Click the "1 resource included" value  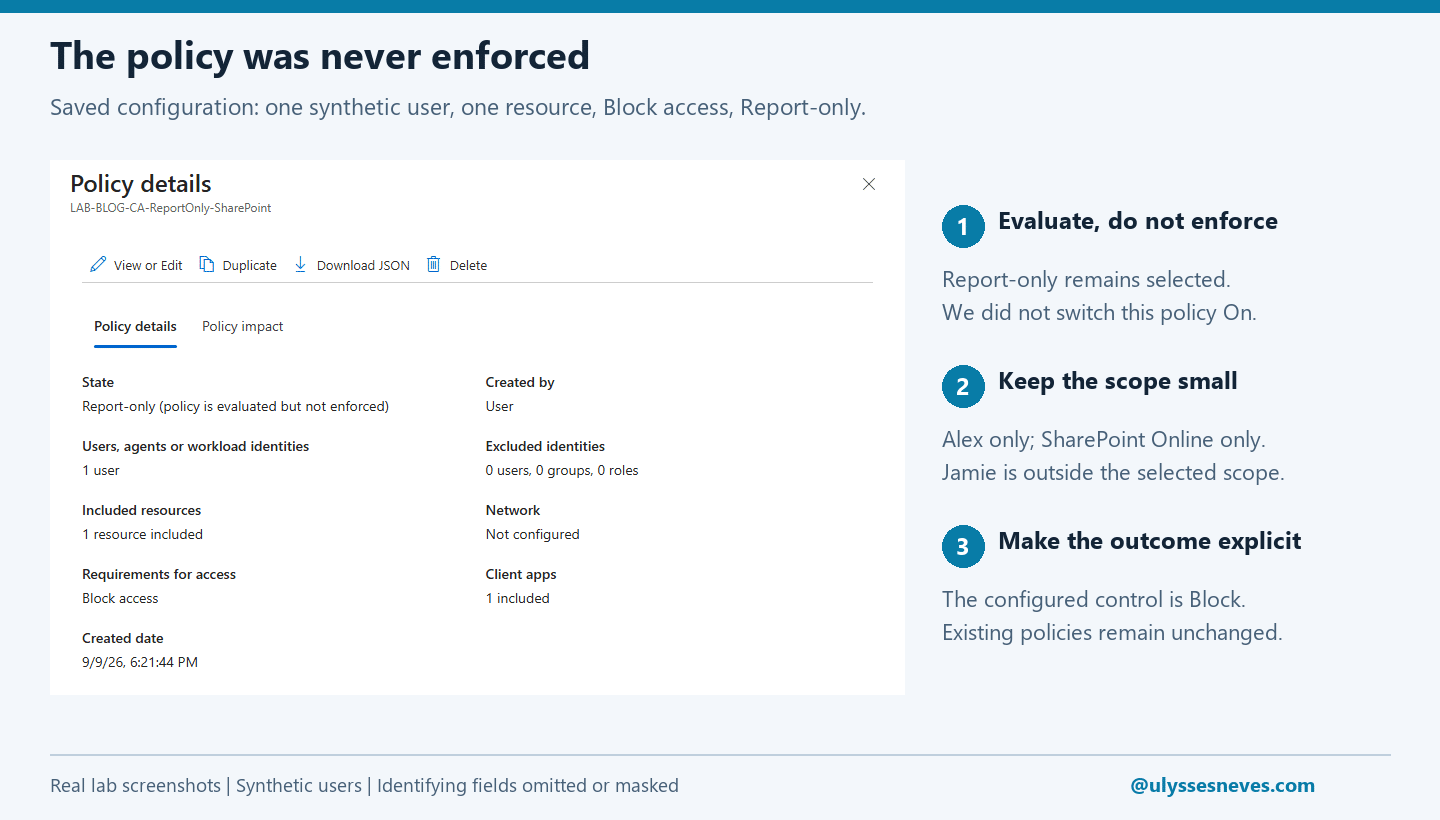[142, 534]
